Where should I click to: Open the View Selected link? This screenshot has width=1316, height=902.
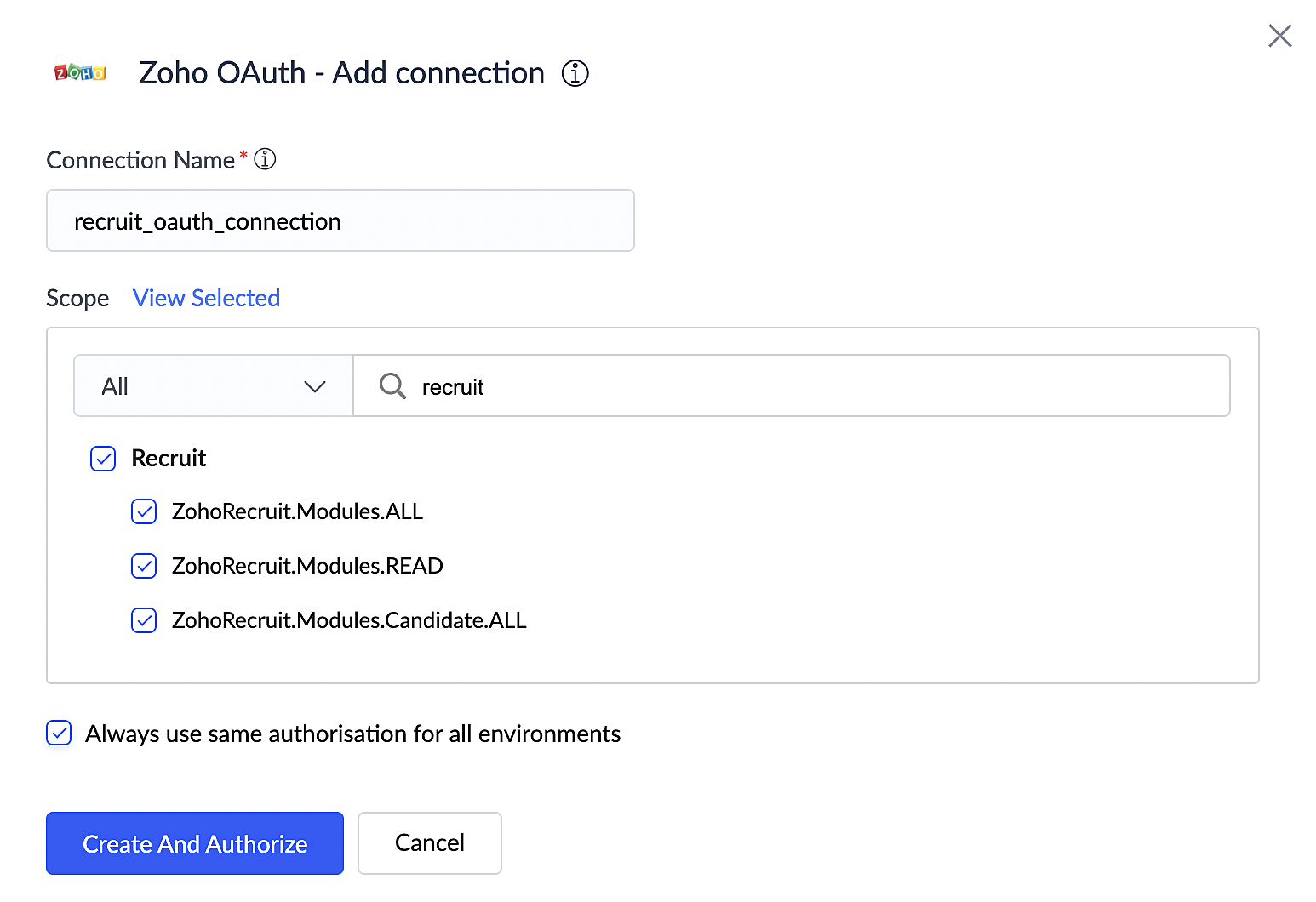pyautogui.click(x=206, y=298)
